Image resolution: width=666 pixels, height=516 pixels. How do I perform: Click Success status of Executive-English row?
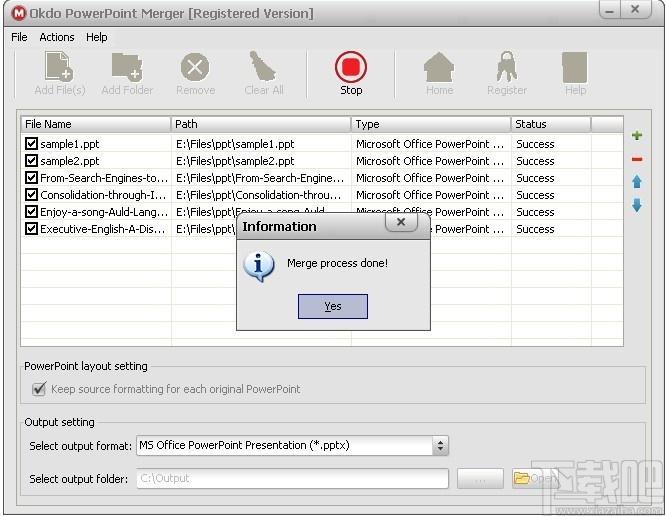coord(535,229)
